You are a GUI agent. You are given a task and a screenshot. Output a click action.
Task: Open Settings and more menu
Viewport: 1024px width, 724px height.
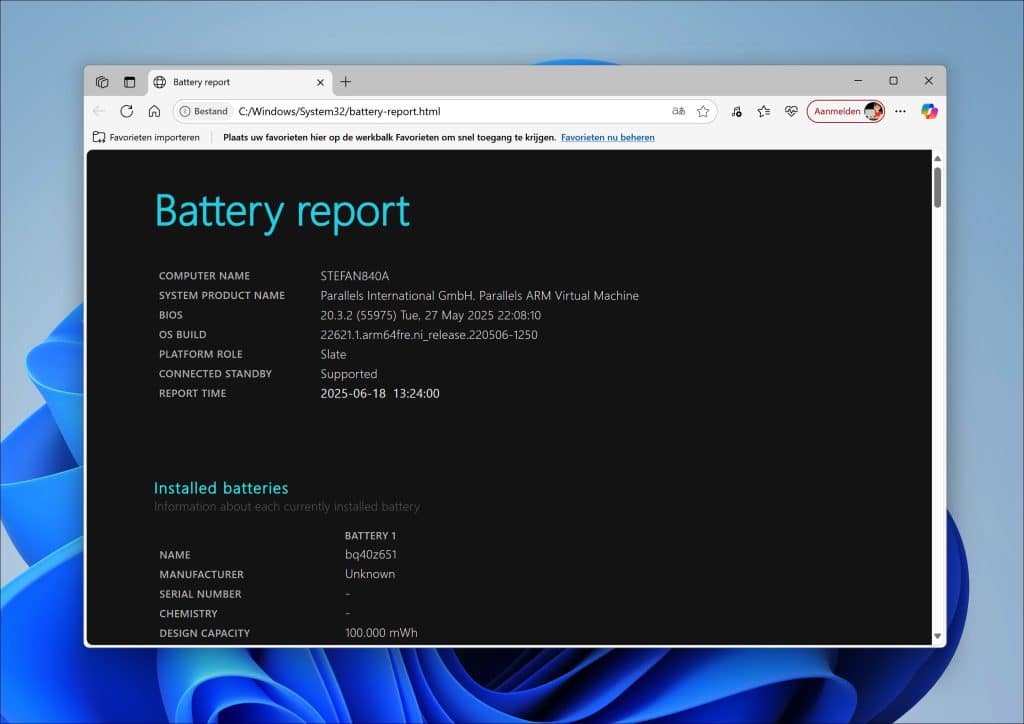click(x=901, y=112)
